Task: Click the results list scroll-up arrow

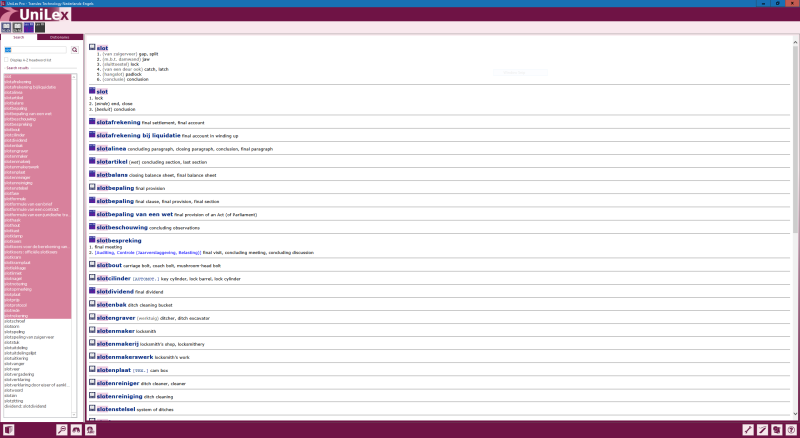Action: pos(74,77)
